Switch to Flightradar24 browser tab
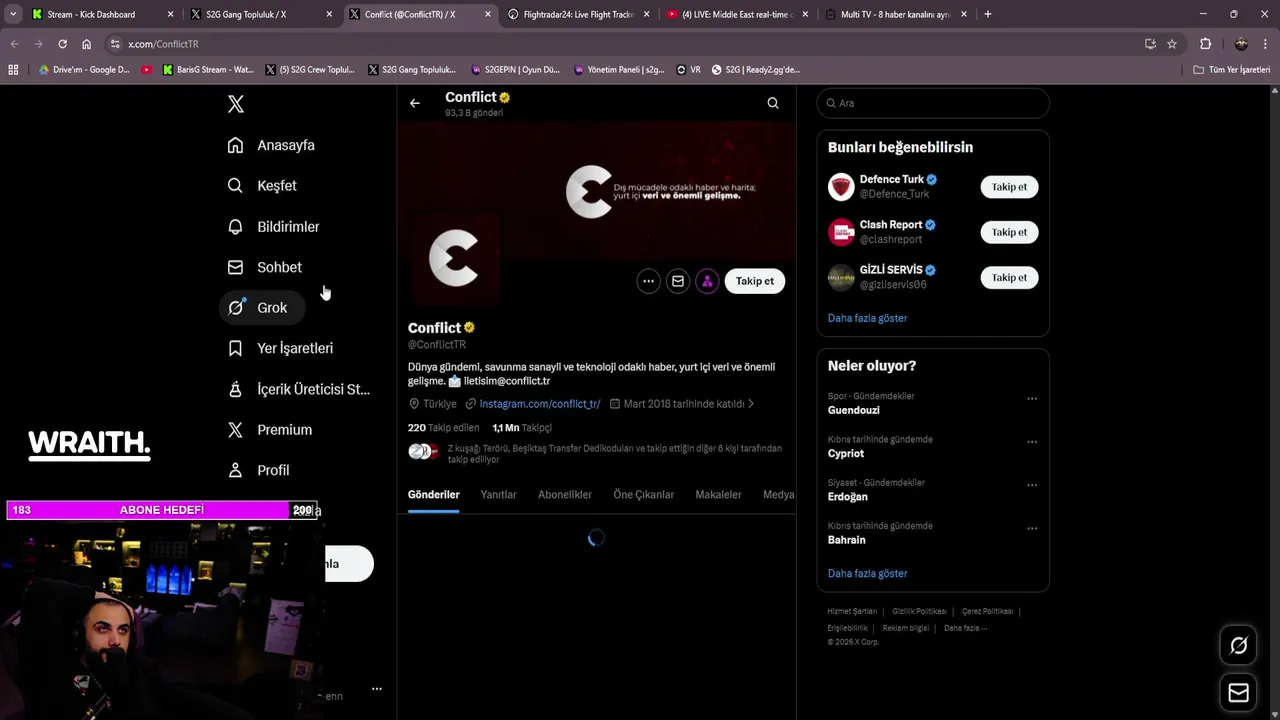This screenshot has width=1280, height=720. click(x=579, y=14)
